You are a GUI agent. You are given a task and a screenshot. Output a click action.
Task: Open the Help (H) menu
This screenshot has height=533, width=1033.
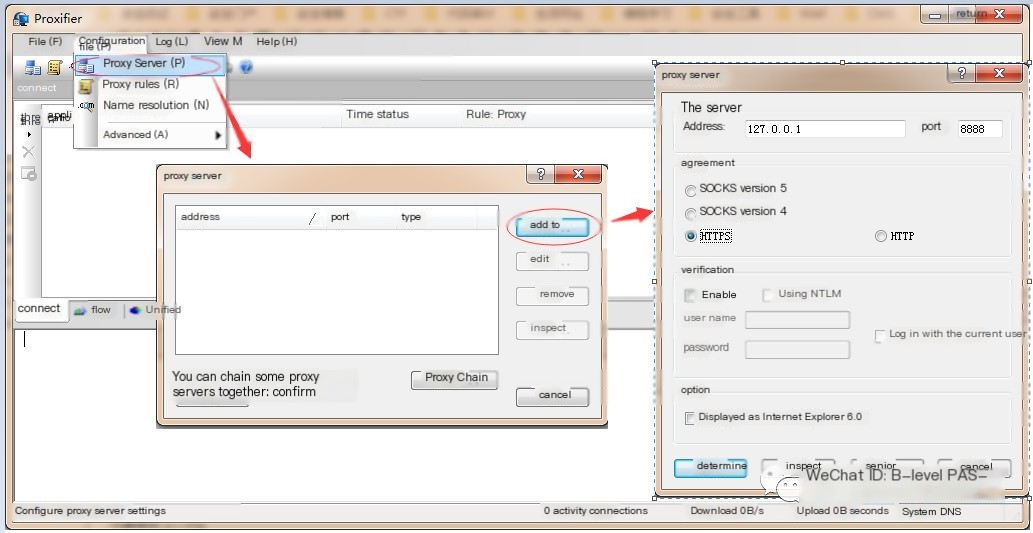pyautogui.click(x=277, y=42)
